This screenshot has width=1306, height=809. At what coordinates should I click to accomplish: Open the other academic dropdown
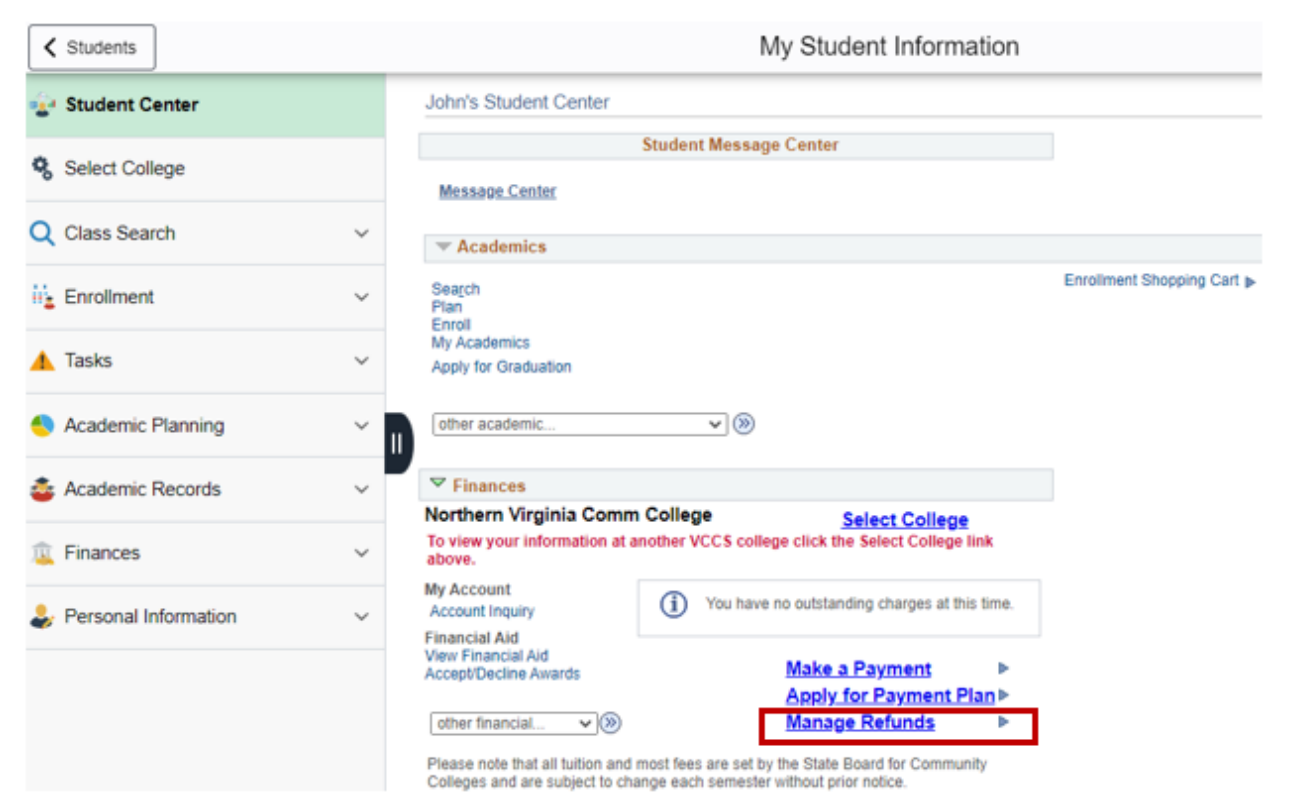(x=579, y=424)
